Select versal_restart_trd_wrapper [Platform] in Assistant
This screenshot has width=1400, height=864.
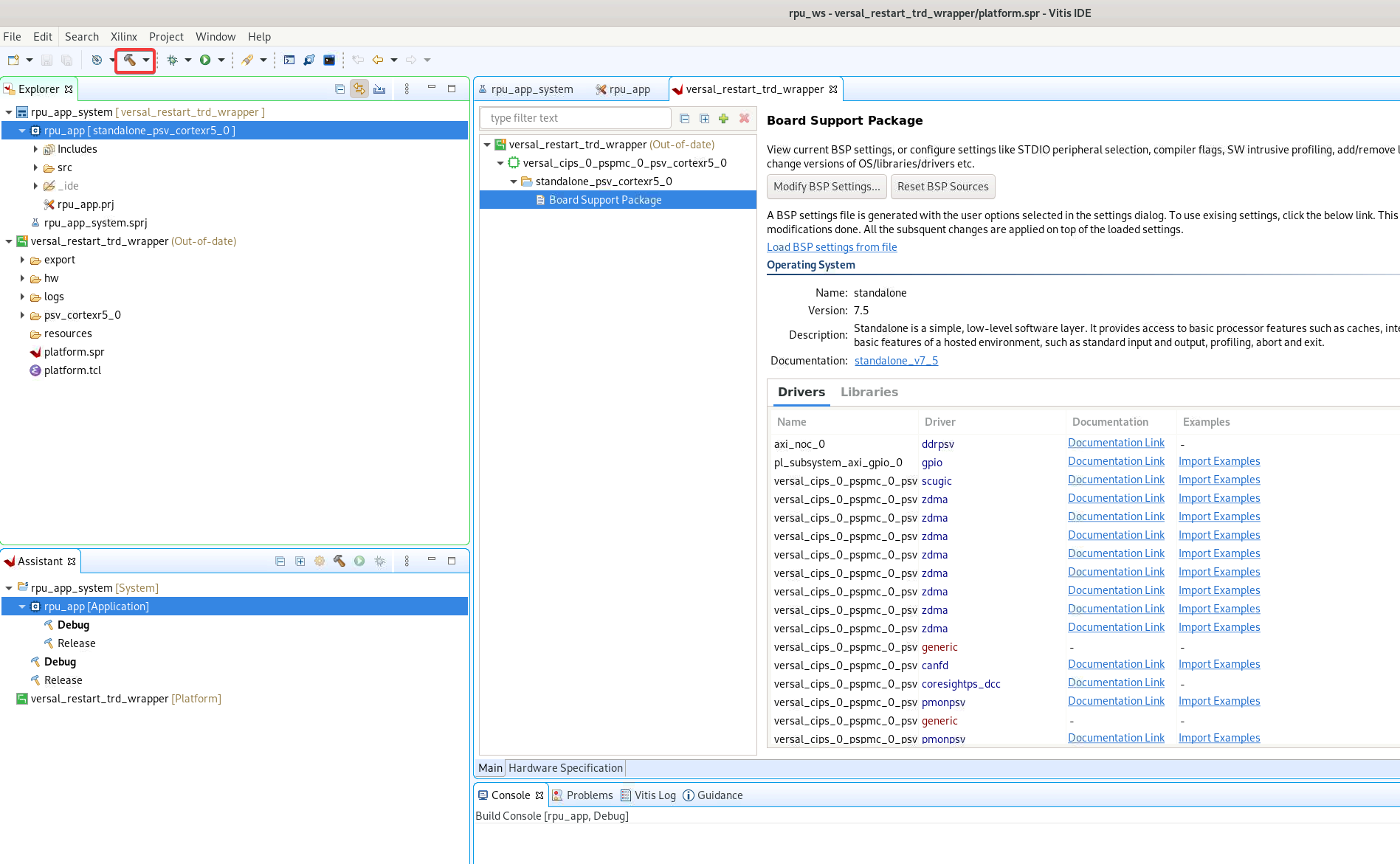[x=125, y=699]
